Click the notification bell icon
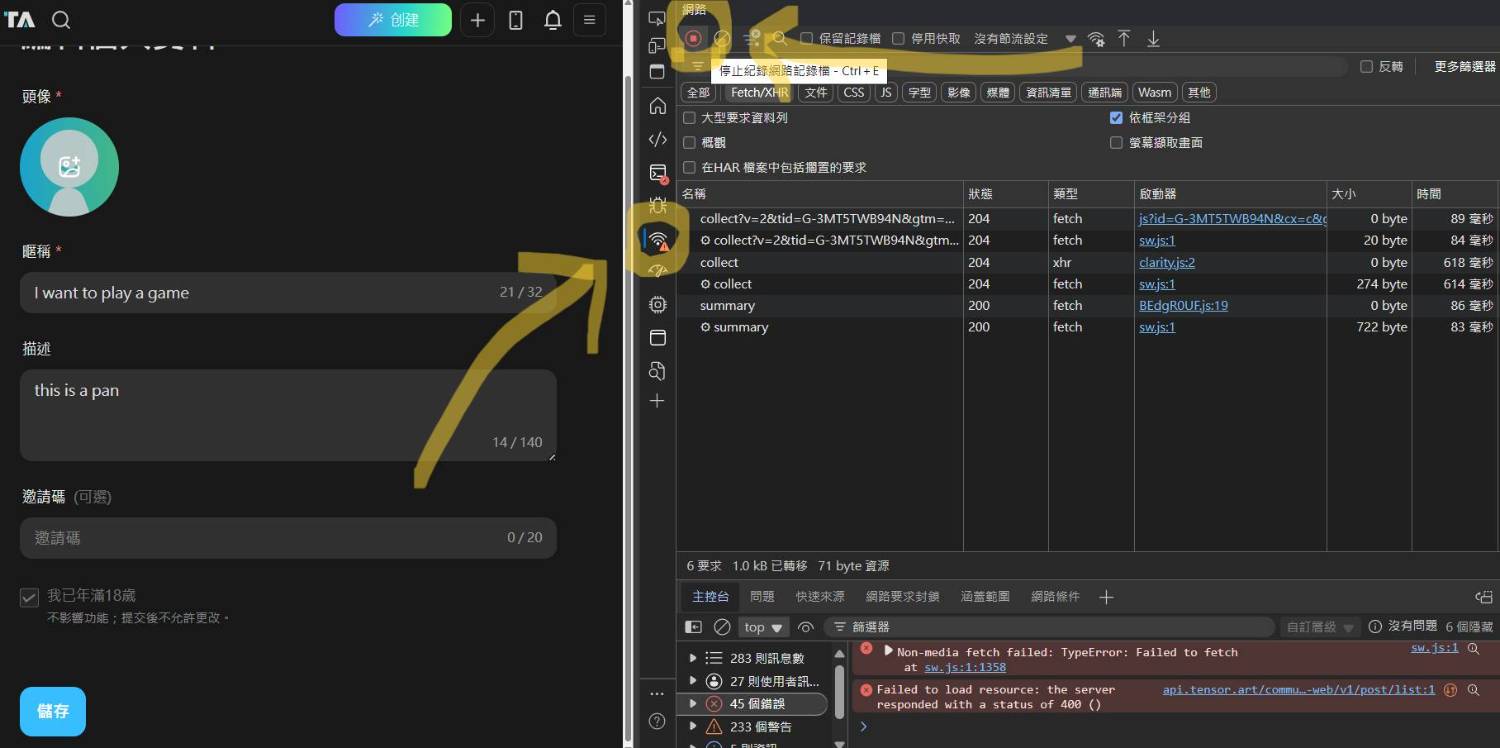 click(x=552, y=20)
